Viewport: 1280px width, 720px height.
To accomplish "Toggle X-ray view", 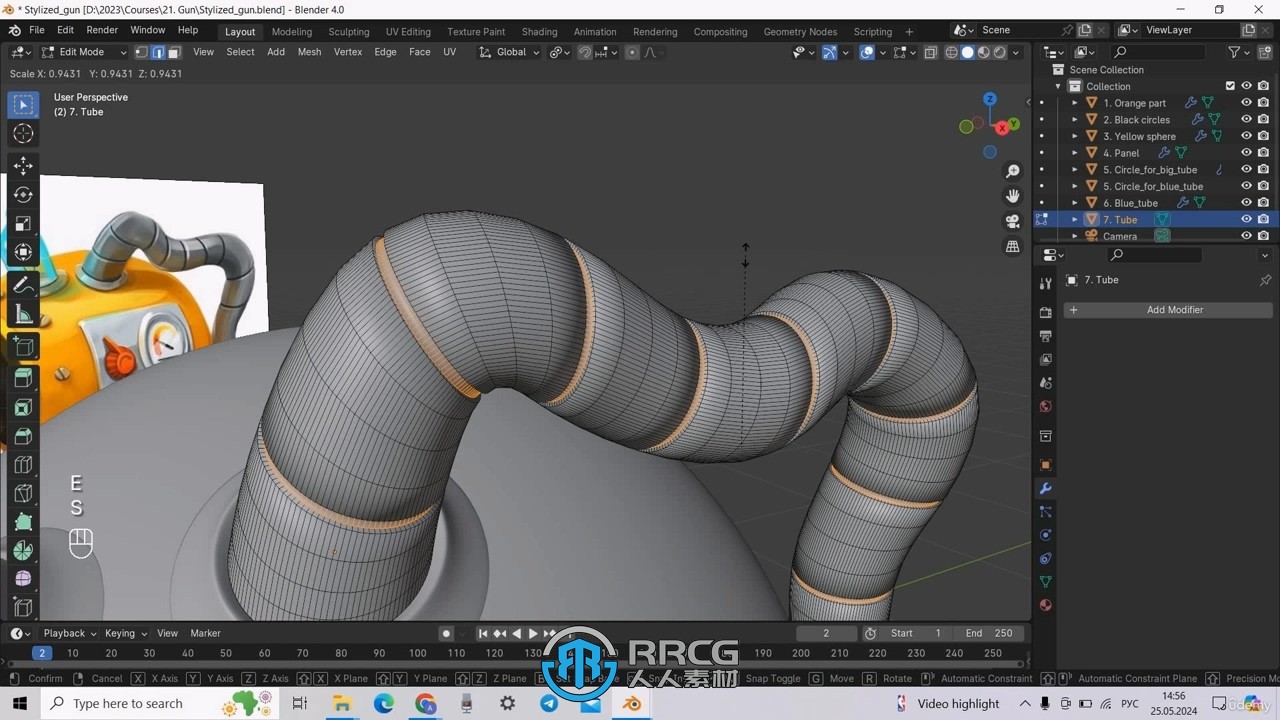I will coord(931,52).
